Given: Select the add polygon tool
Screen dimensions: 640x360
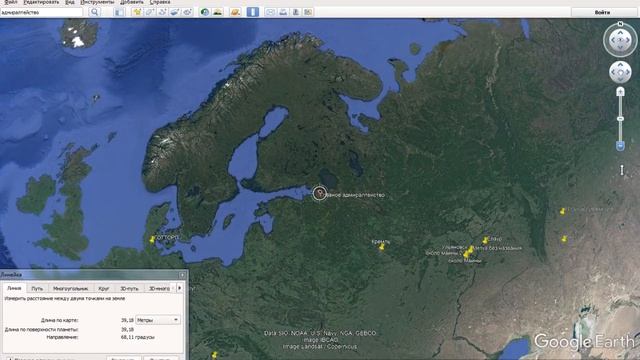Looking at the screenshot, I should pyautogui.click(x=150, y=12).
